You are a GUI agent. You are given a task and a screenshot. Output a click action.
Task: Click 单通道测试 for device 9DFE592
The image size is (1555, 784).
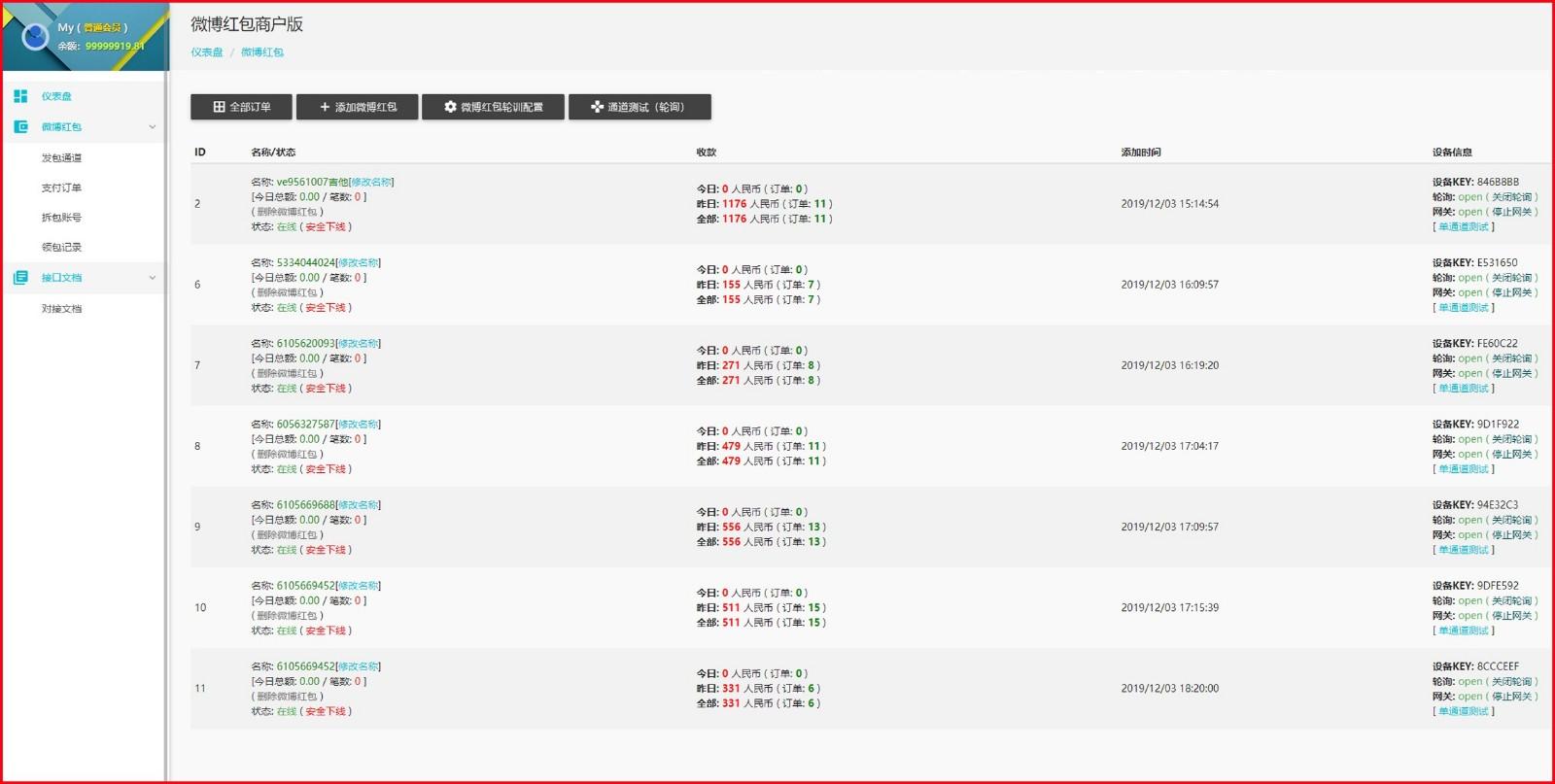point(1464,630)
